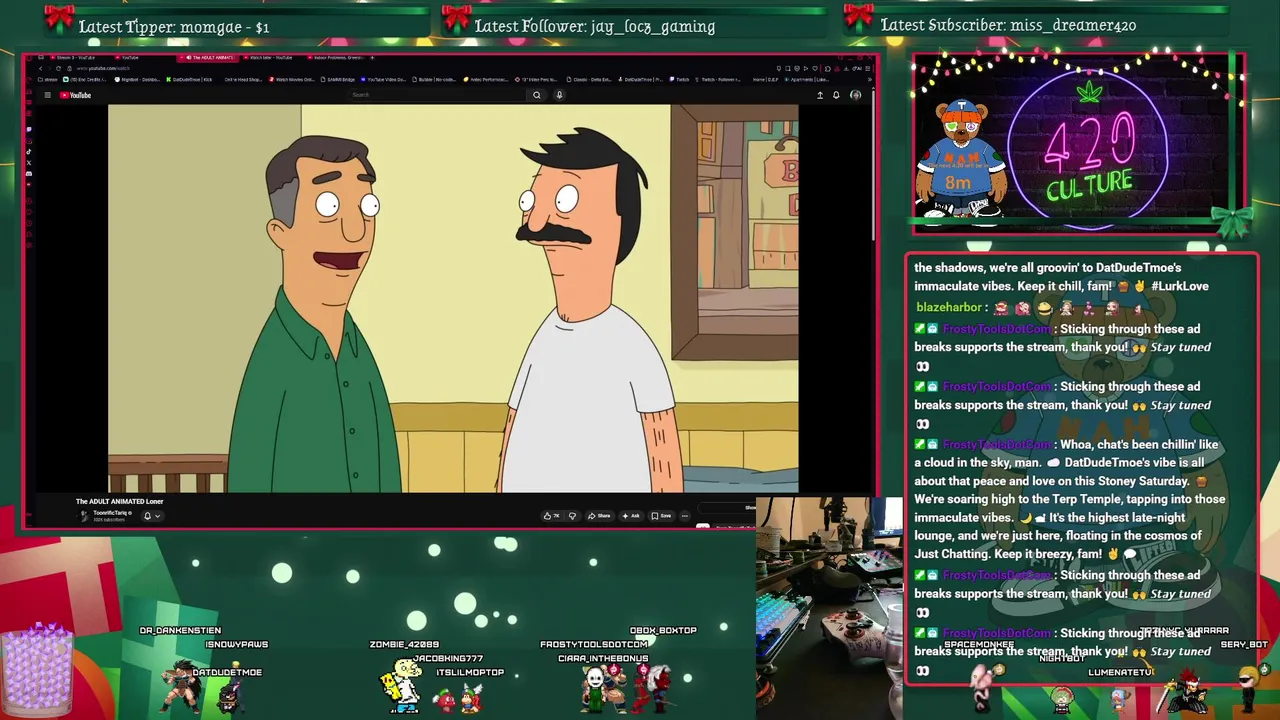This screenshot has width=1280, height=720.
Task: Open the Twitch bookmark
Action: 680,79
